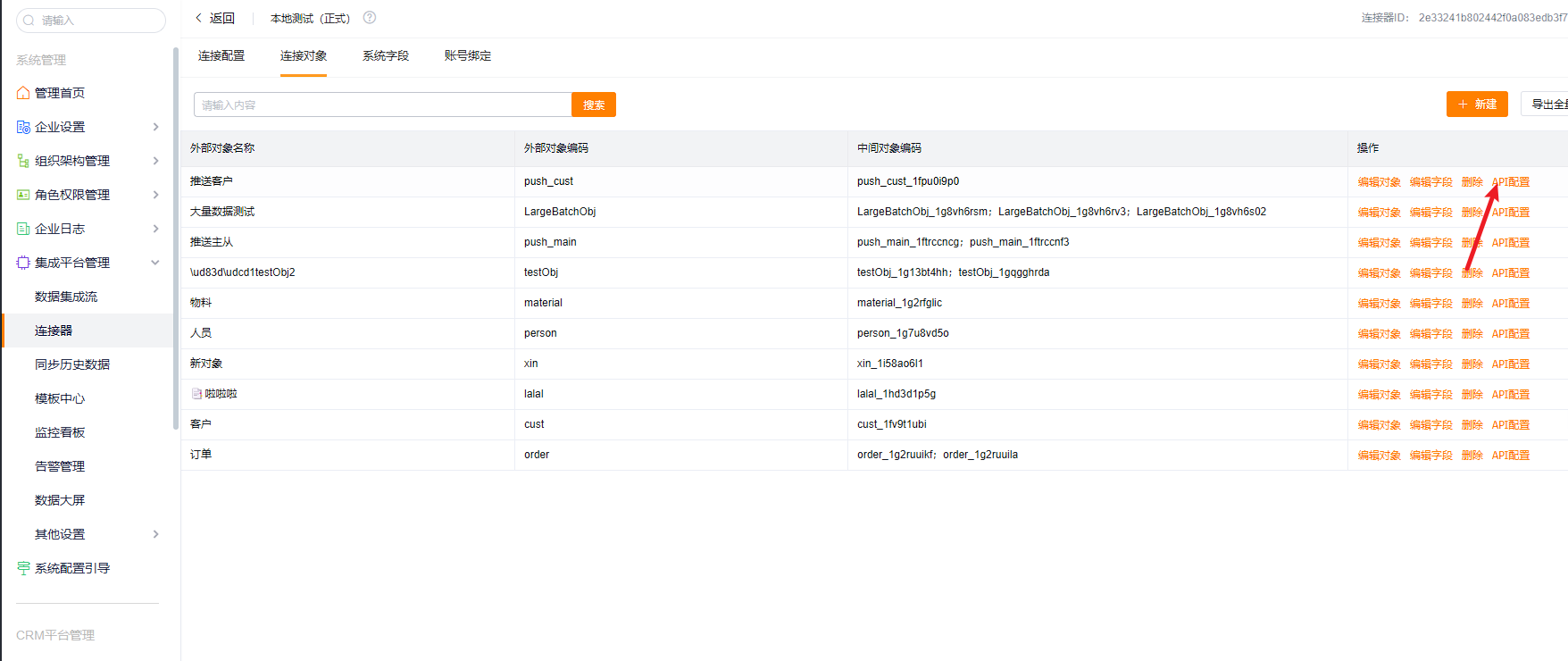Collapse the 集成平台管理 menu chevron
This screenshot has width=1568, height=661.
click(x=155, y=263)
